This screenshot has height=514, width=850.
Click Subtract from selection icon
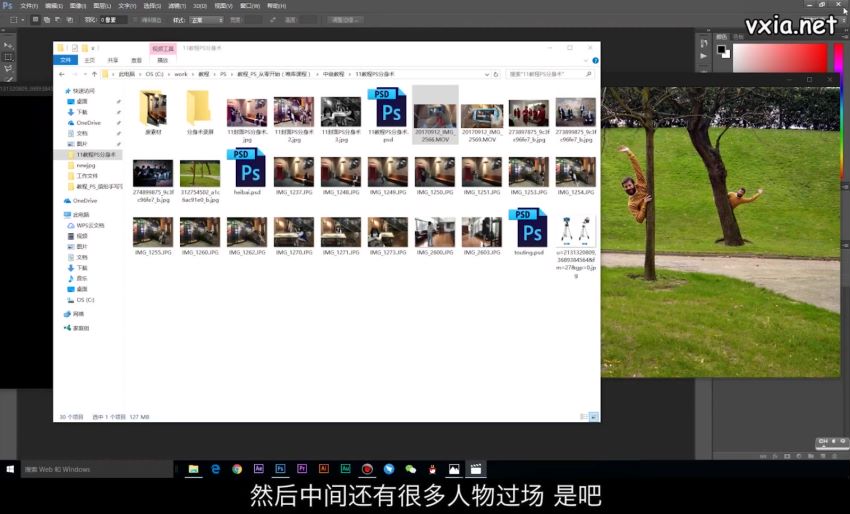tap(58, 20)
